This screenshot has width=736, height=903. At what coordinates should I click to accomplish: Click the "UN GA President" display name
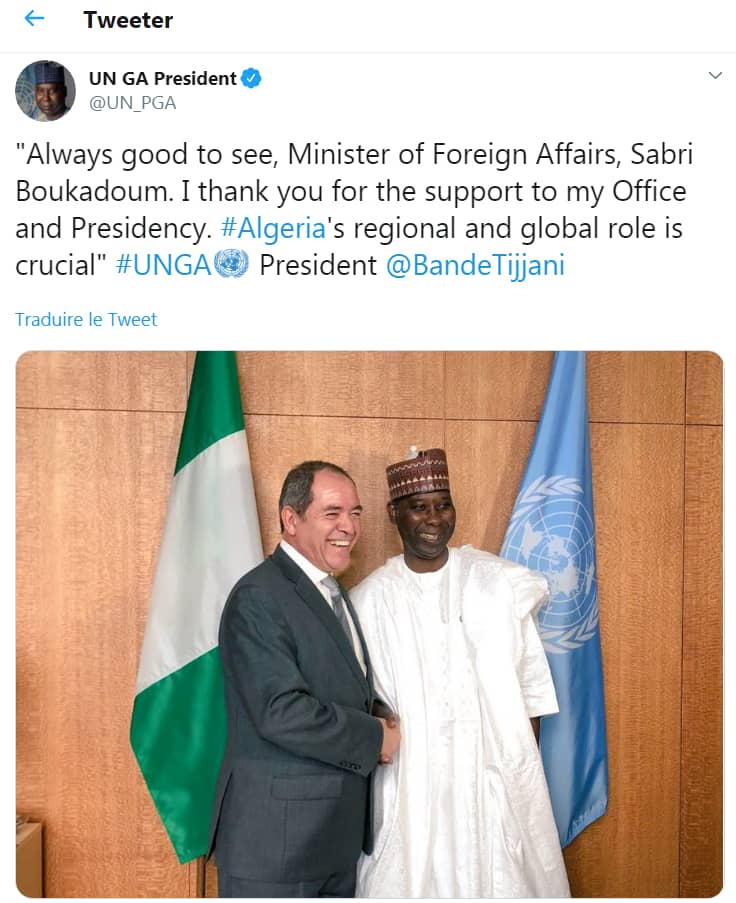(x=162, y=79)
